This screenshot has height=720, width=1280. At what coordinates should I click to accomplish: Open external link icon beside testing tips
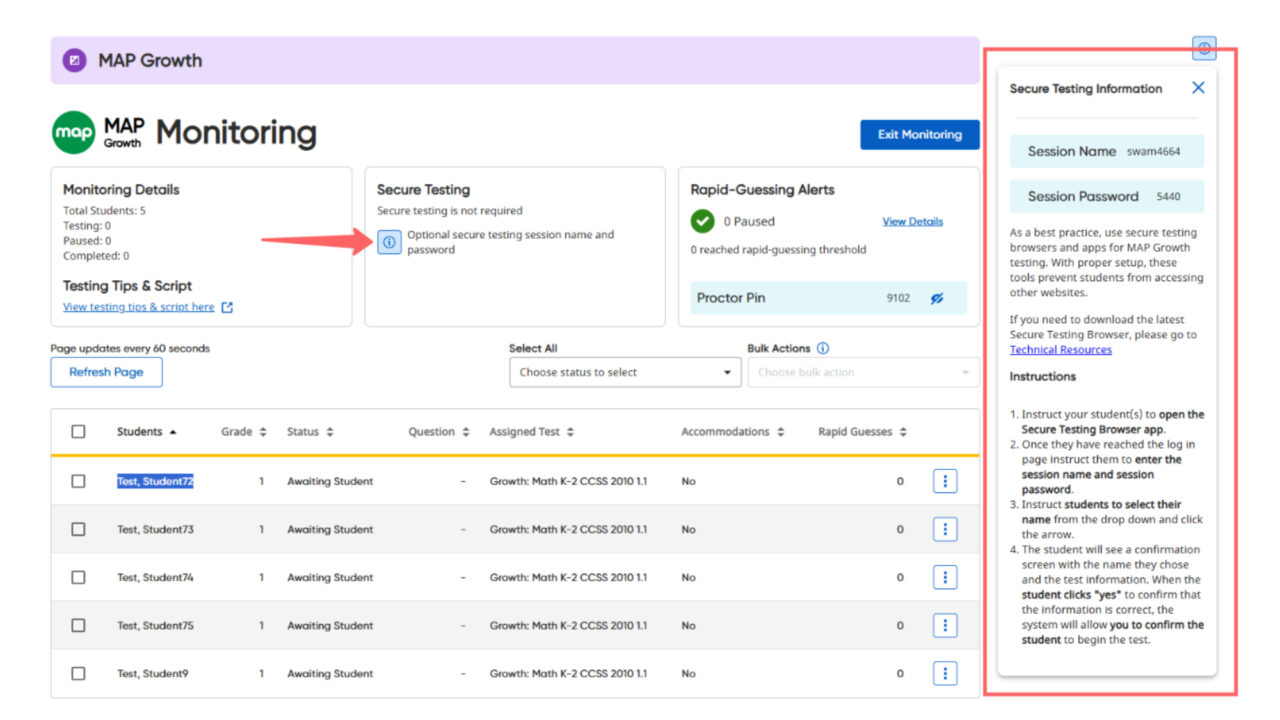(x=227, y=307)
